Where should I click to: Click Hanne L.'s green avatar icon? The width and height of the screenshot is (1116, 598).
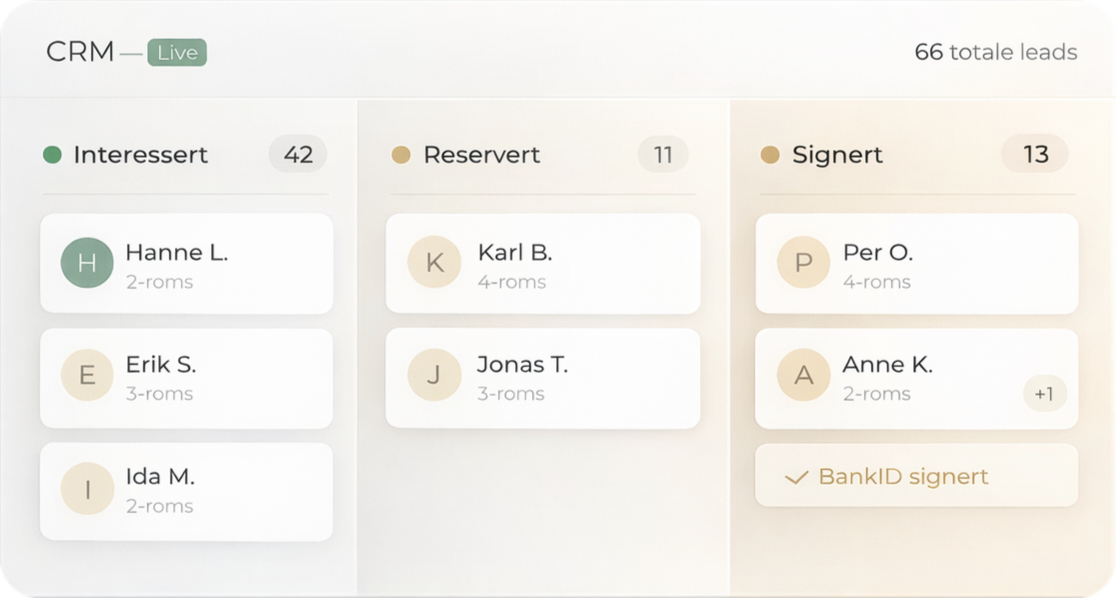[x=87, y=263]
